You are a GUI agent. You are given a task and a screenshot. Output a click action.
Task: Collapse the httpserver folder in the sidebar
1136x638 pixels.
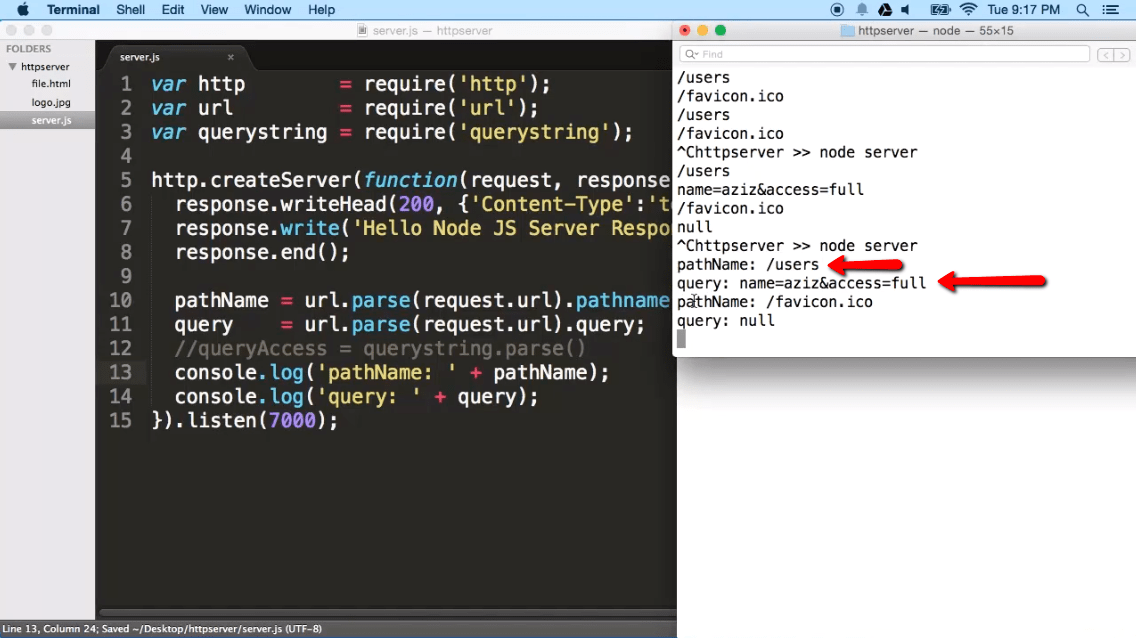10,66
